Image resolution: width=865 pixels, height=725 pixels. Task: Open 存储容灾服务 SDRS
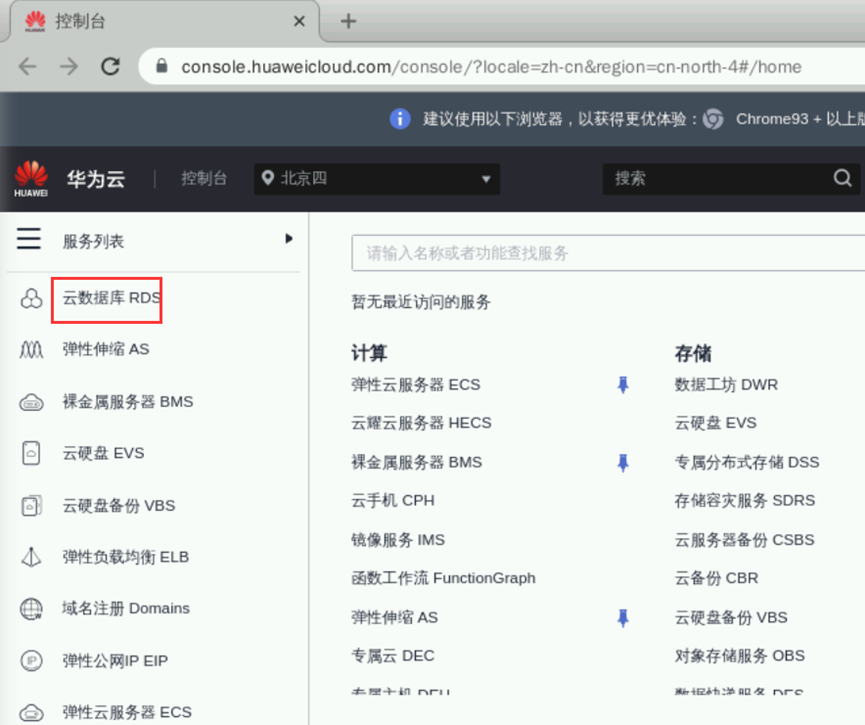coord(745,500)
